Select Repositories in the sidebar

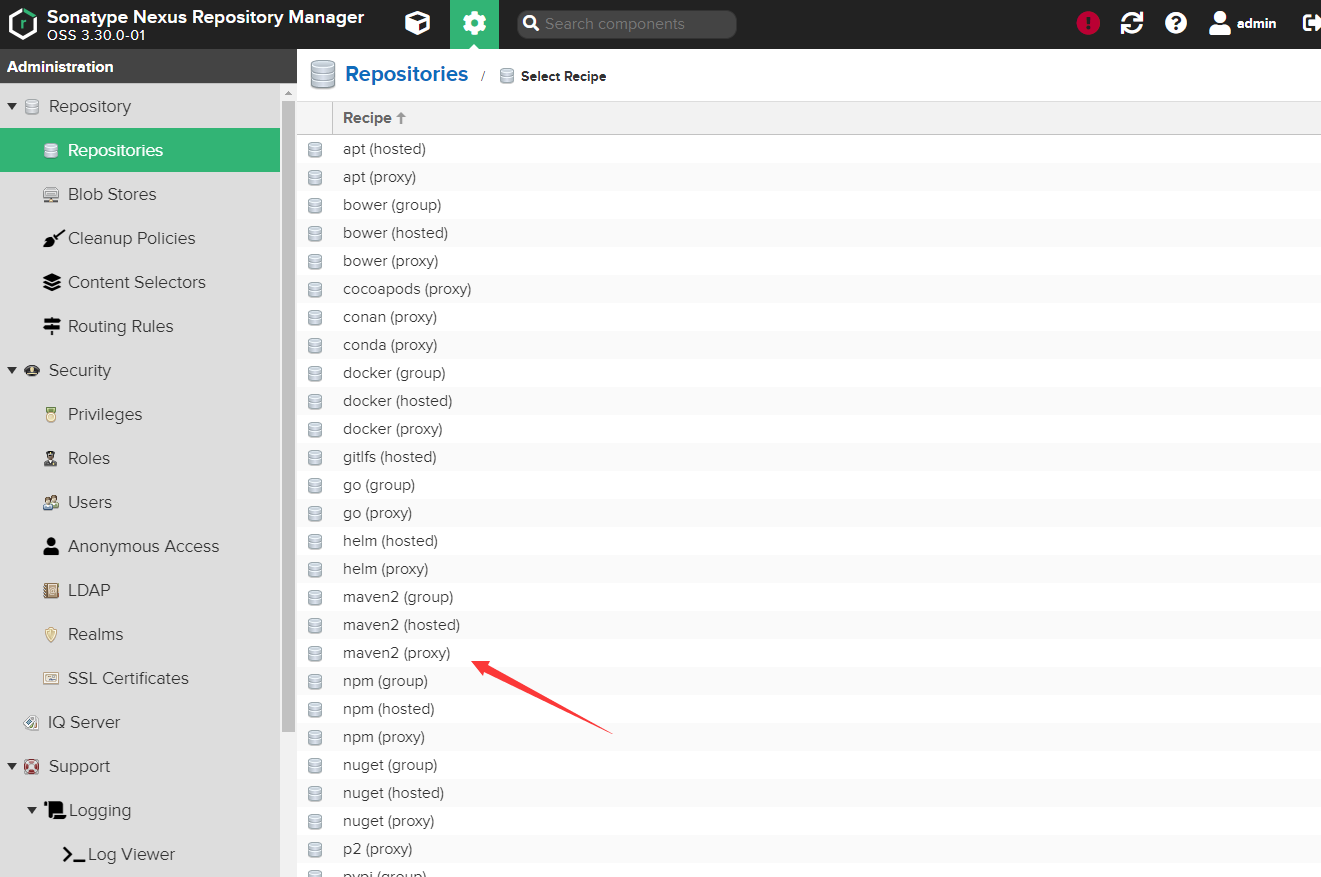140,150
